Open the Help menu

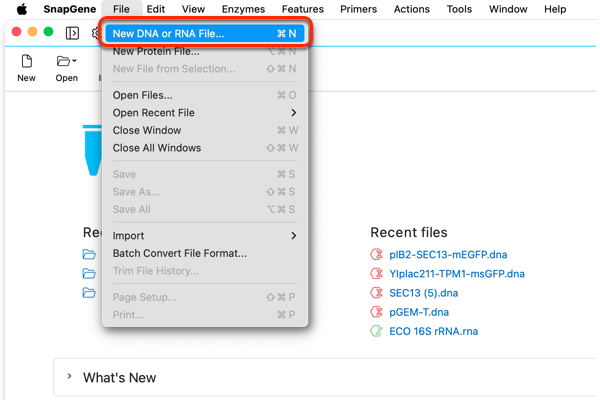(x=555, y=9)
